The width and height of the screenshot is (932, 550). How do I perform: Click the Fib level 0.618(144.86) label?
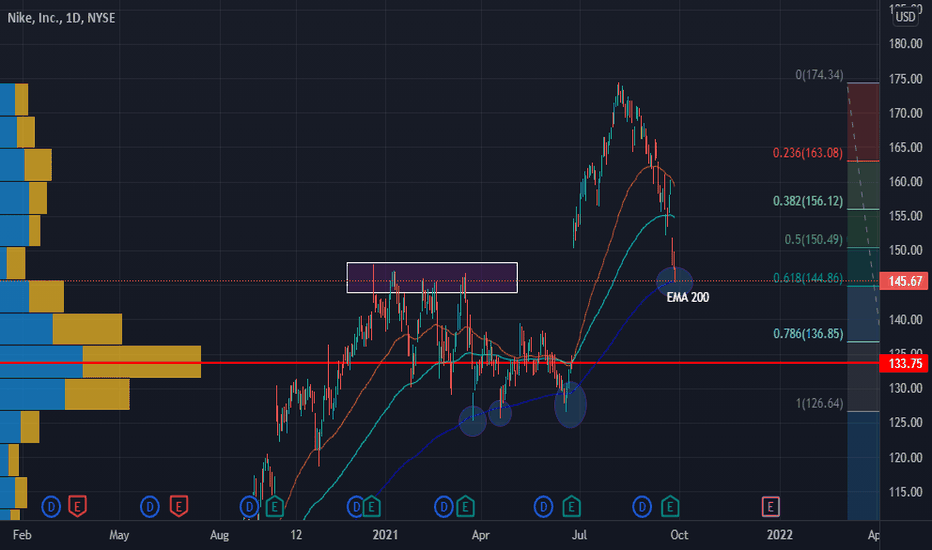click(x=808, y=278)
